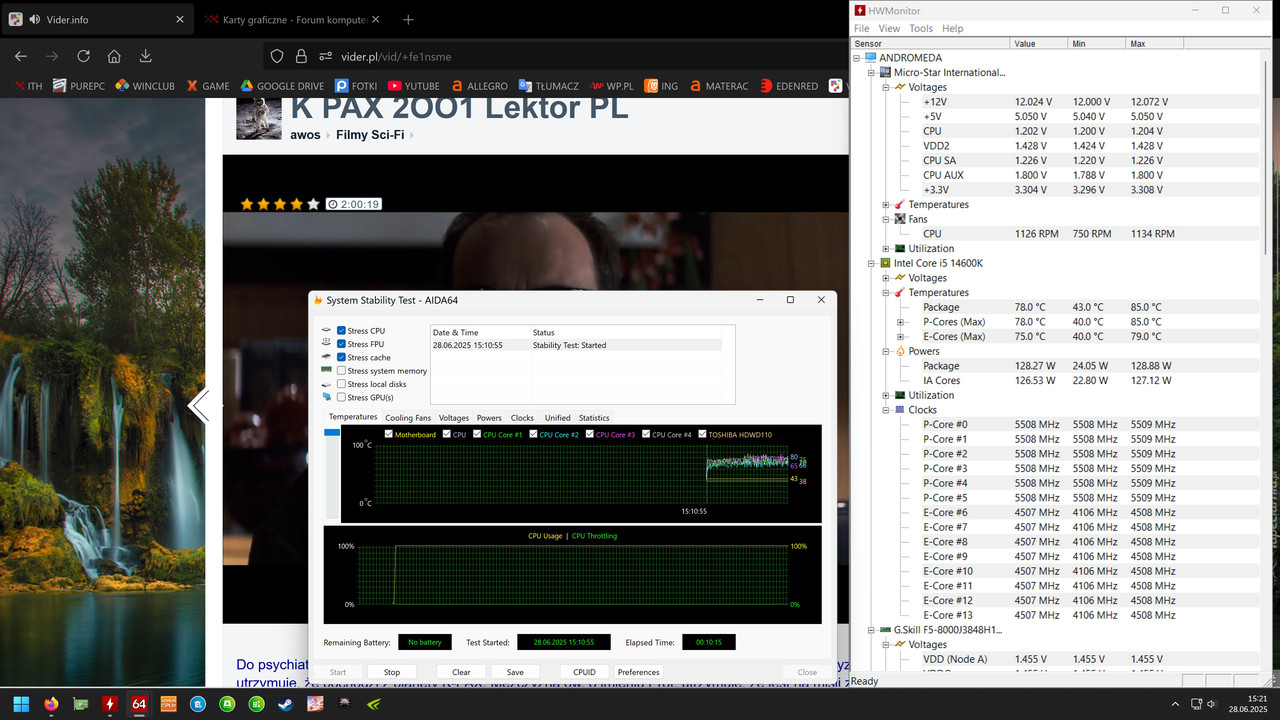
Task: Toggle the TOSHIBA HDWD110 graph checkbox
Action: 703,435
